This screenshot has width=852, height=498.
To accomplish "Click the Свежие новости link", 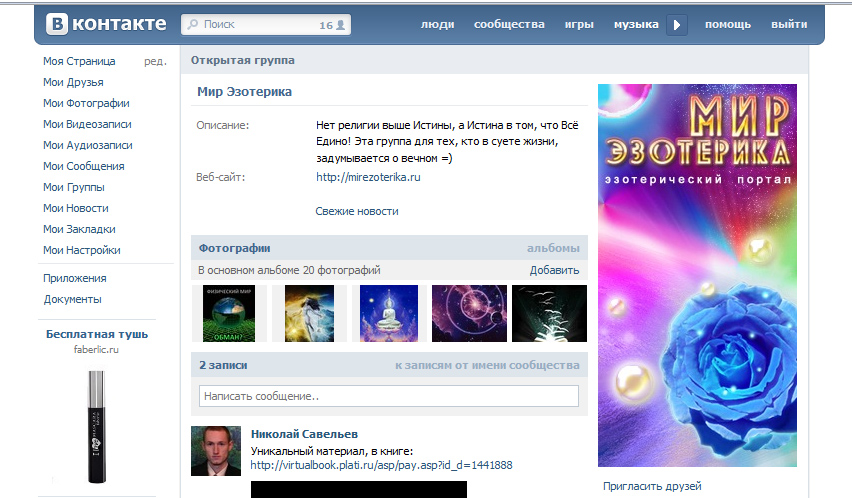I will point(357,211).
